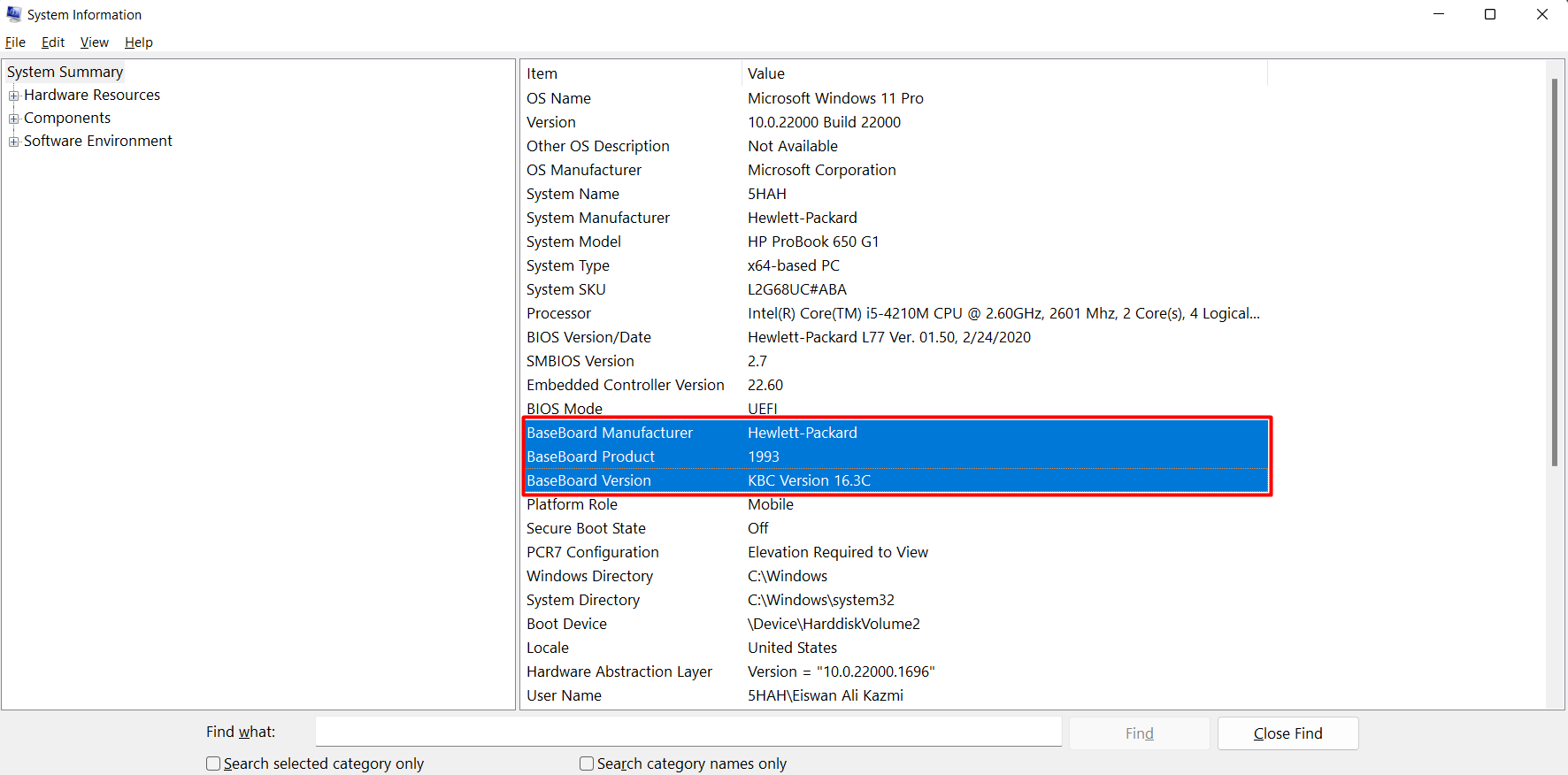
Task: Select the Hardware Resources tree item
Action: pyautogui.click(x=92, y=95)
